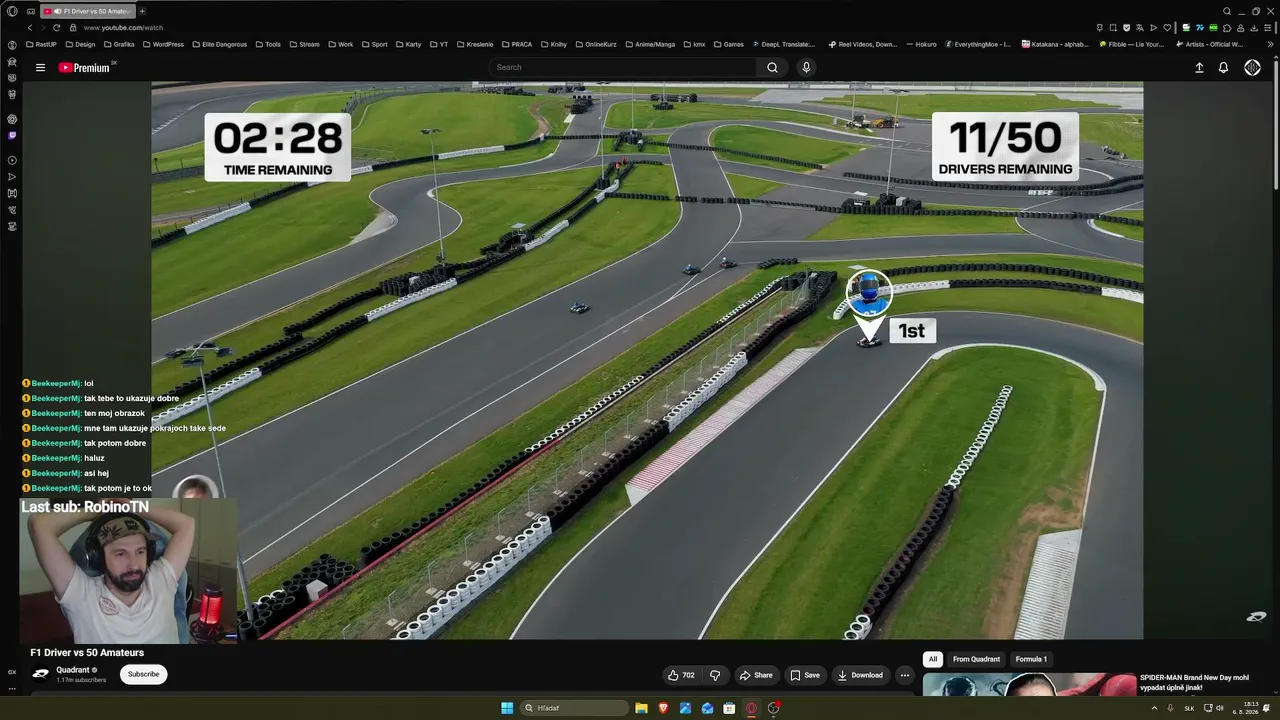Screen dimensions: 1280x720
Task: Open the EverythingMoe bookmark
Action: point(977,44)
